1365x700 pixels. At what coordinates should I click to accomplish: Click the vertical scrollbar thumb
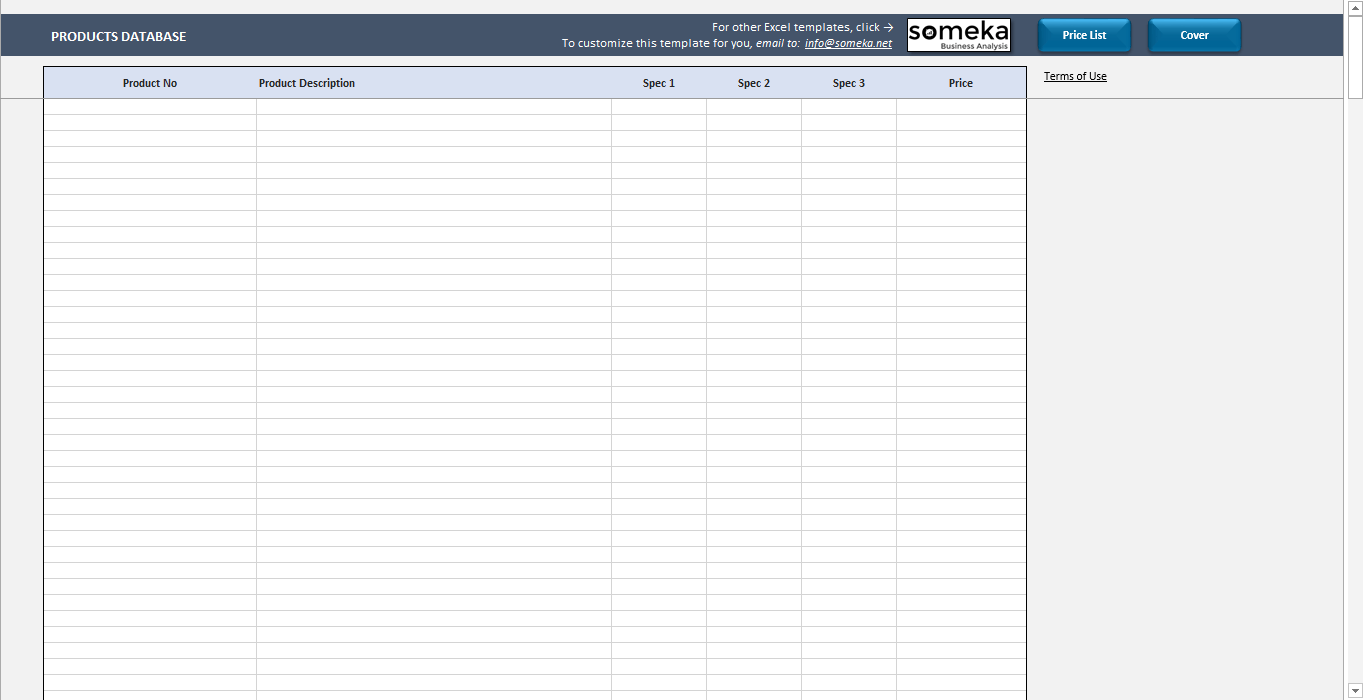(1355, 56)
